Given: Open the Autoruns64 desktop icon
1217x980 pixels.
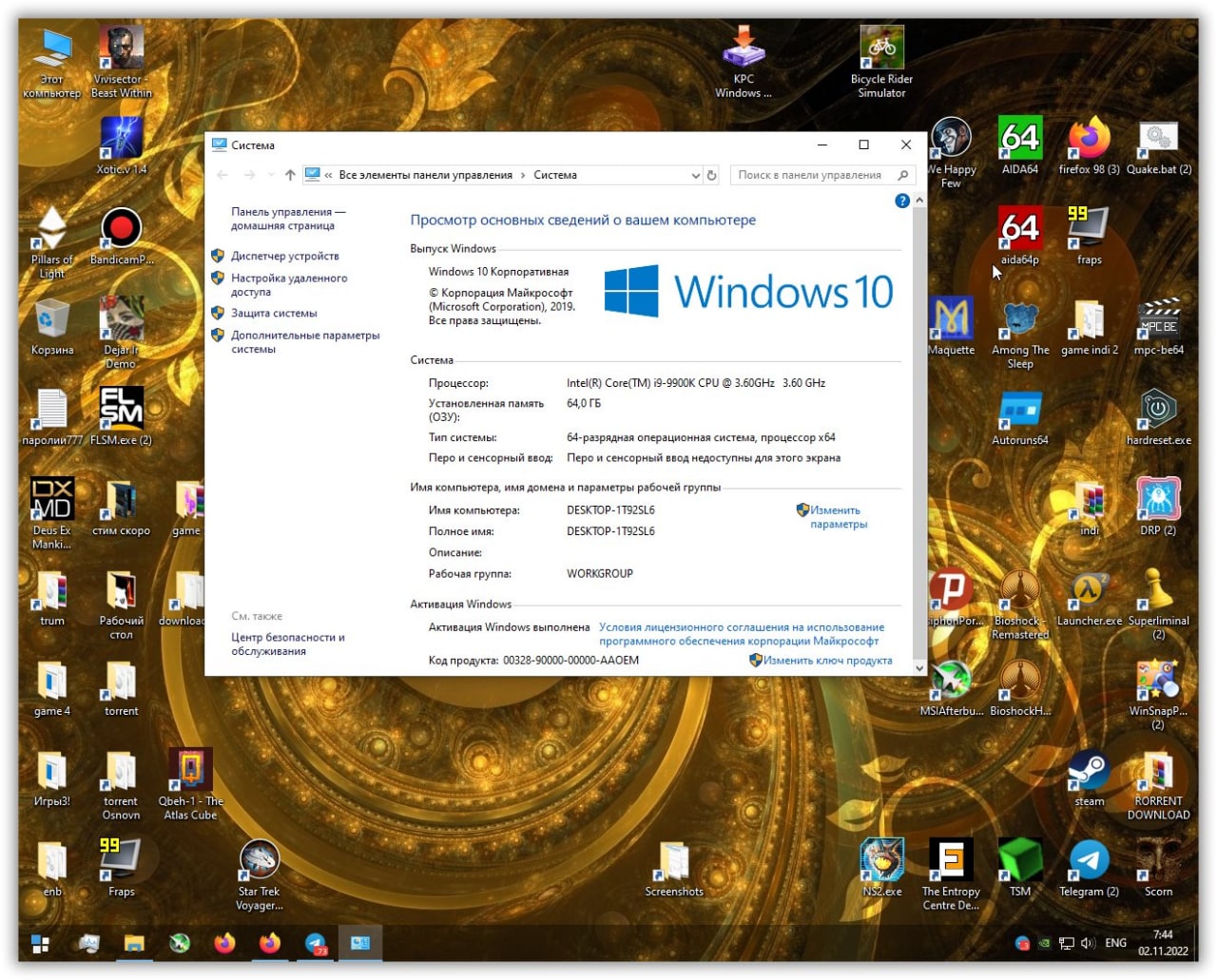Looking at the screenshot, I should (x=1020, y=416).
